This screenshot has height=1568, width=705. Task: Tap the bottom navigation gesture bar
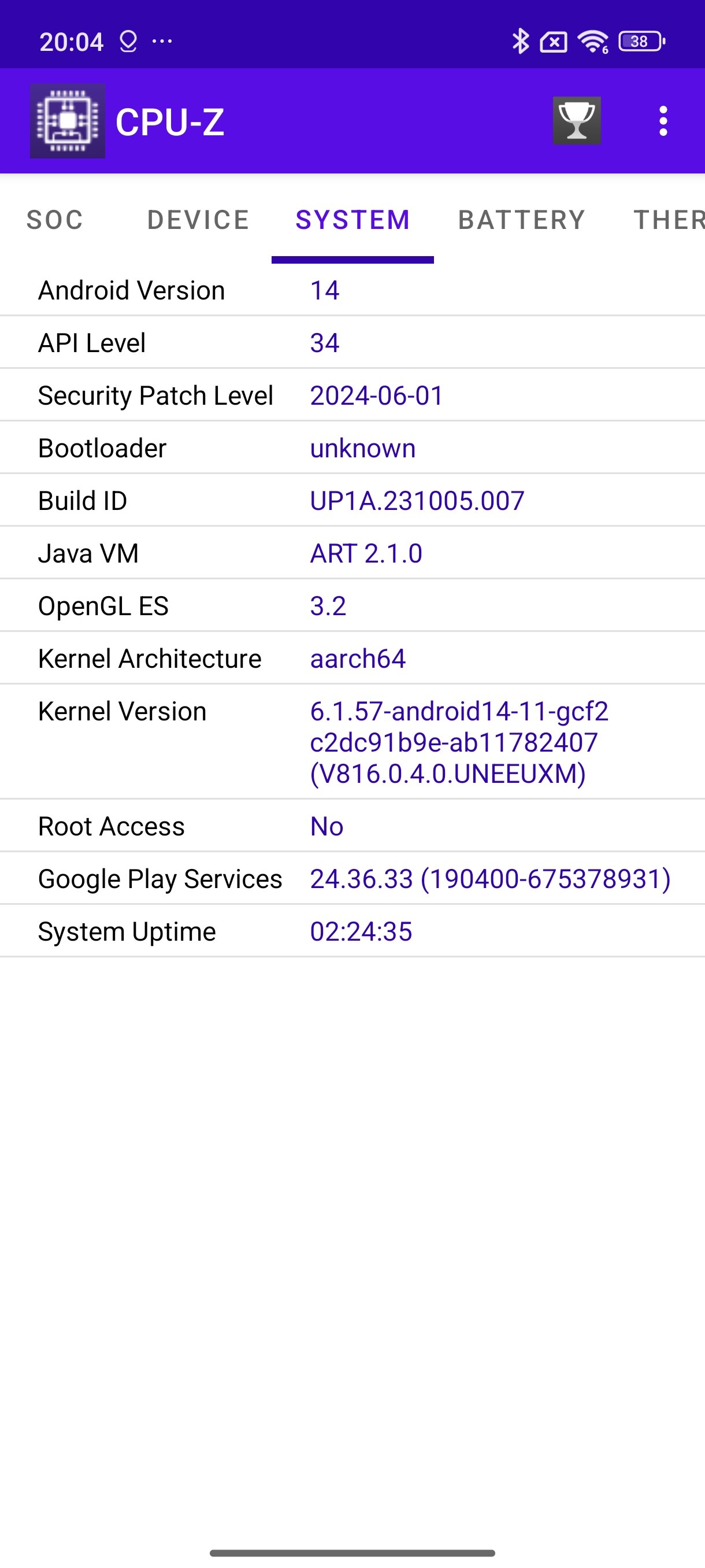[x=352, y=1553]
